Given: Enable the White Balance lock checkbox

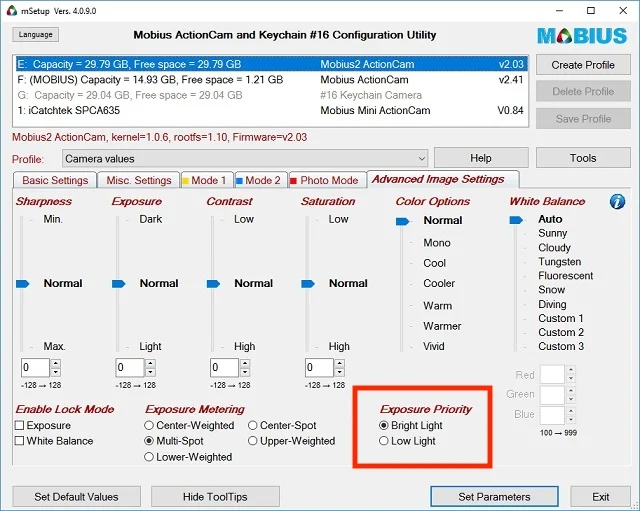Looking at the screenshot, I should [19, 441].
